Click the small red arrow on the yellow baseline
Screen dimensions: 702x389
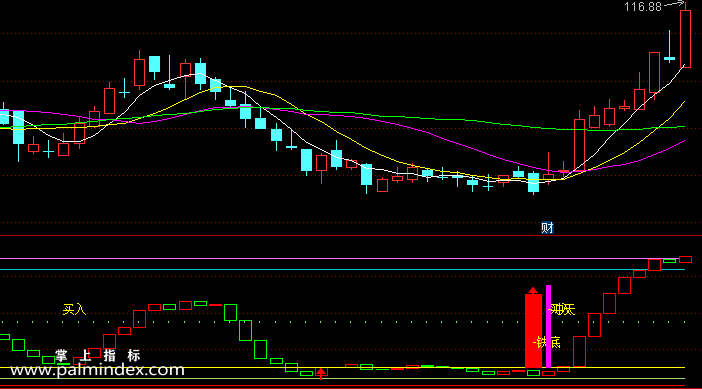point(321,373)
